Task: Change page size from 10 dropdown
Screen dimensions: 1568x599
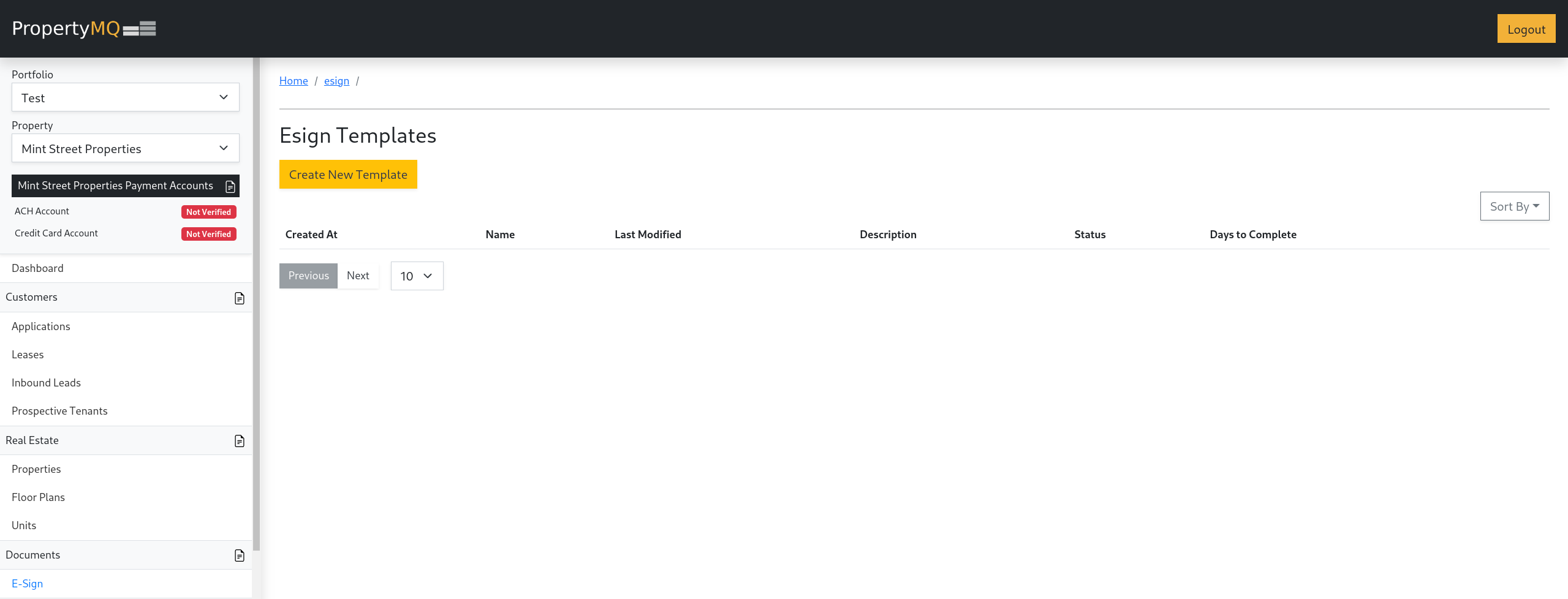Action: [x=417, y=276]
